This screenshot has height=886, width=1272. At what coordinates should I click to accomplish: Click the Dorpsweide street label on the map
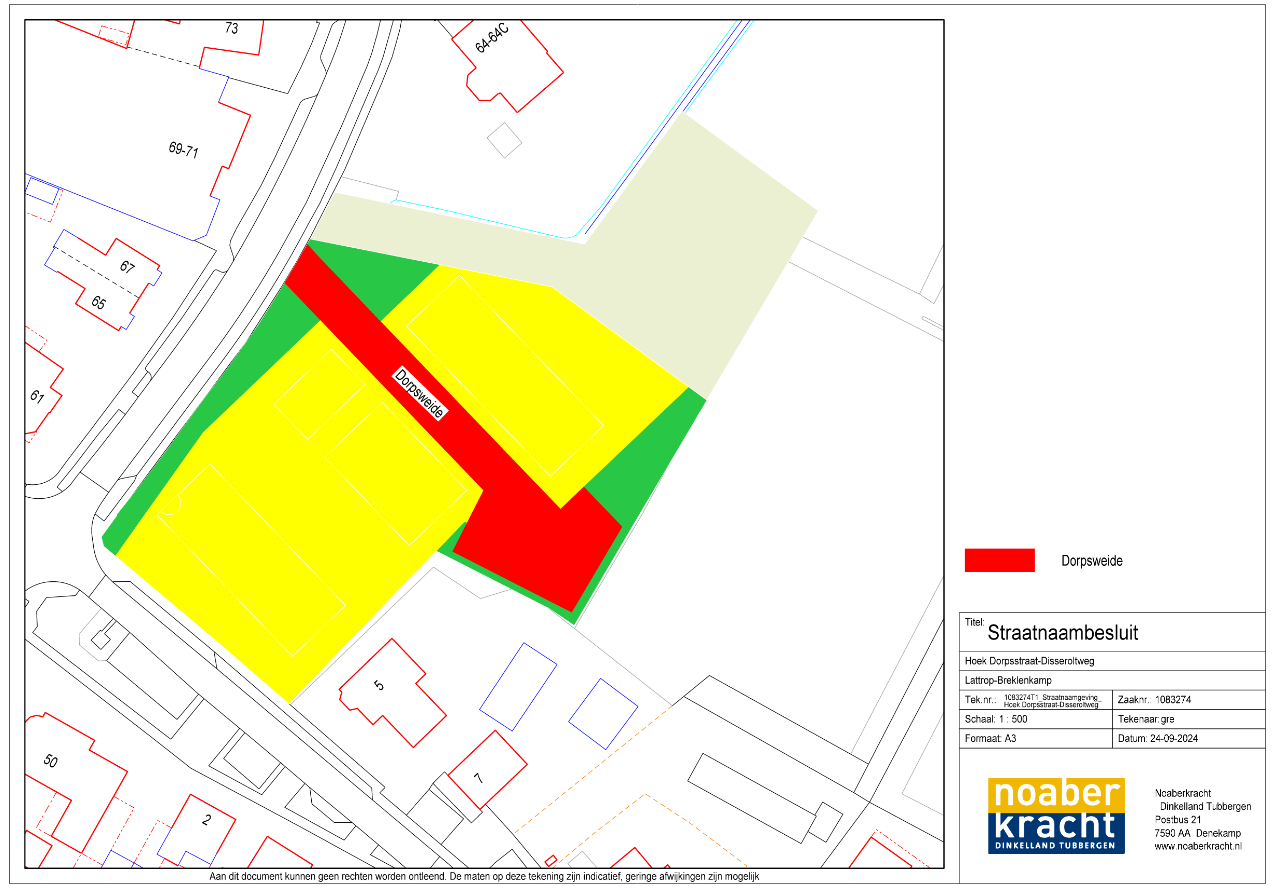(421, 394)
